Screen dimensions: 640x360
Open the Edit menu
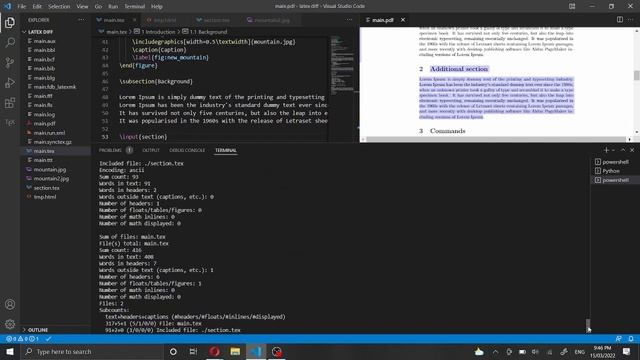click(x=37, y=6)
